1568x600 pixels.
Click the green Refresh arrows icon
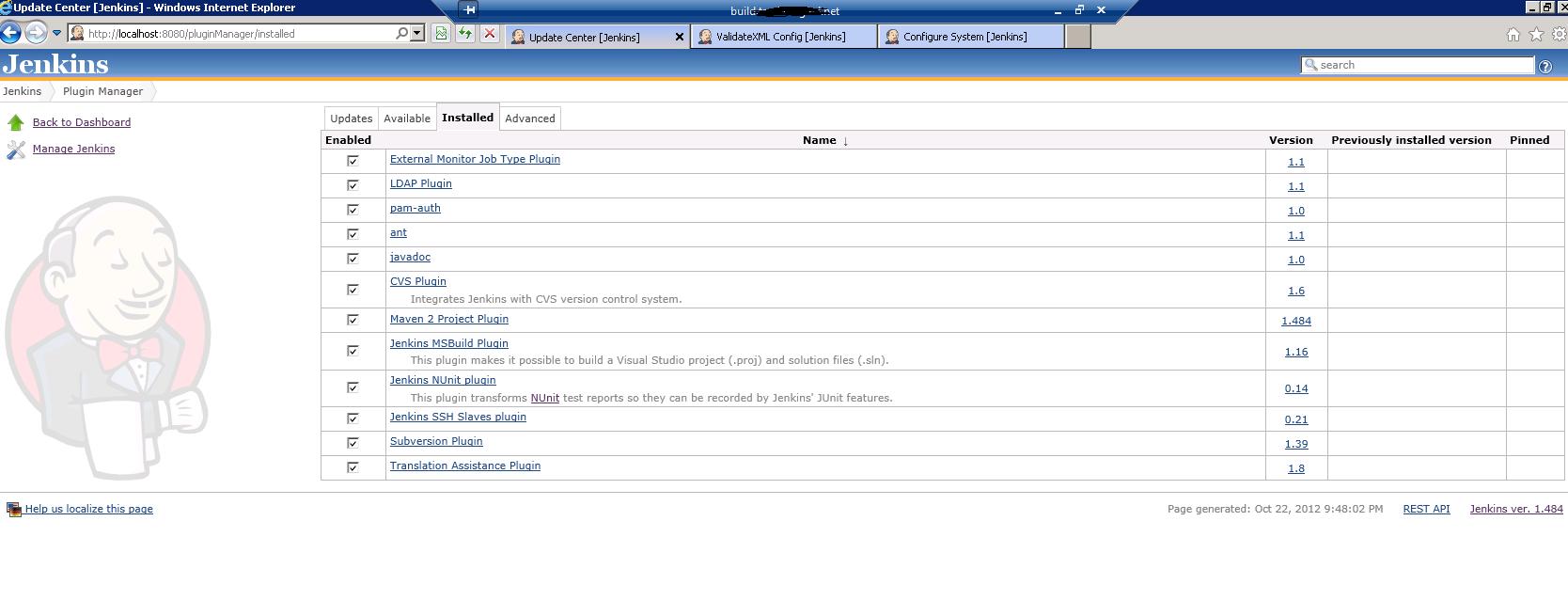click(465, 33)
